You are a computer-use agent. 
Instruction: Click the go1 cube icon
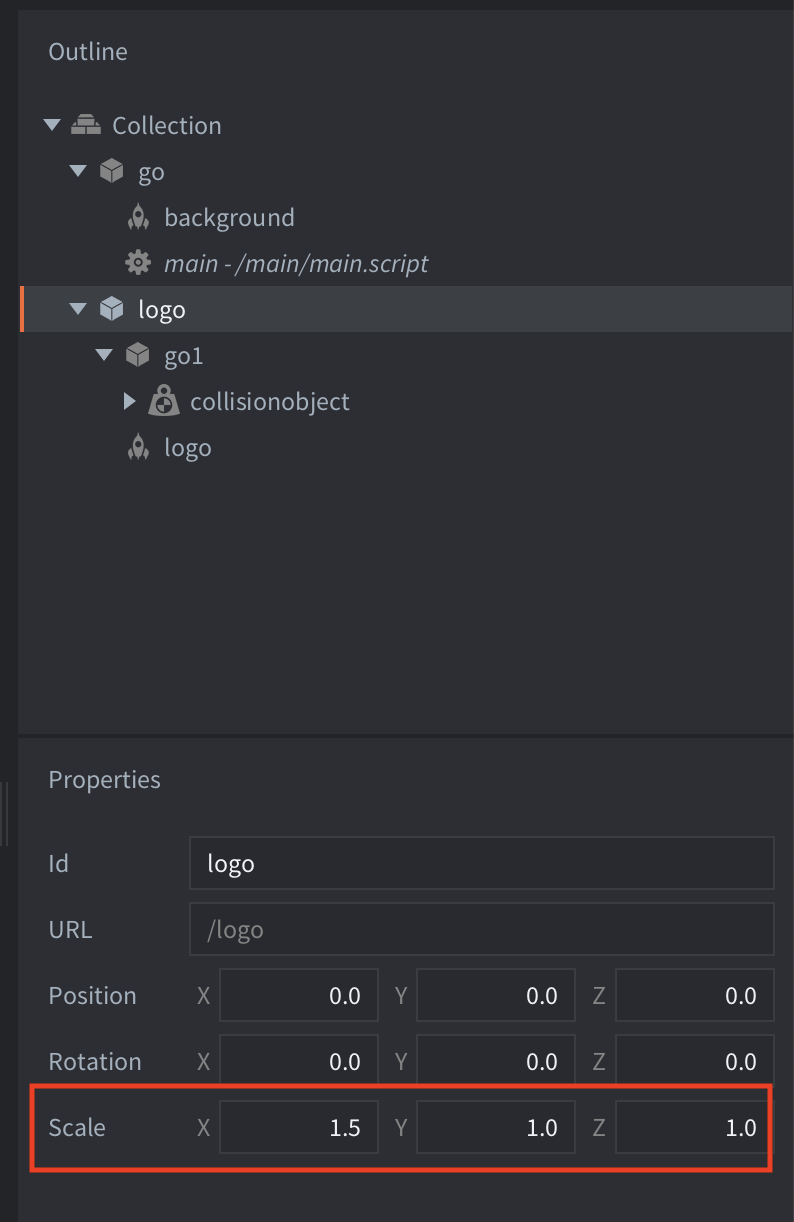tap(138, 355)
